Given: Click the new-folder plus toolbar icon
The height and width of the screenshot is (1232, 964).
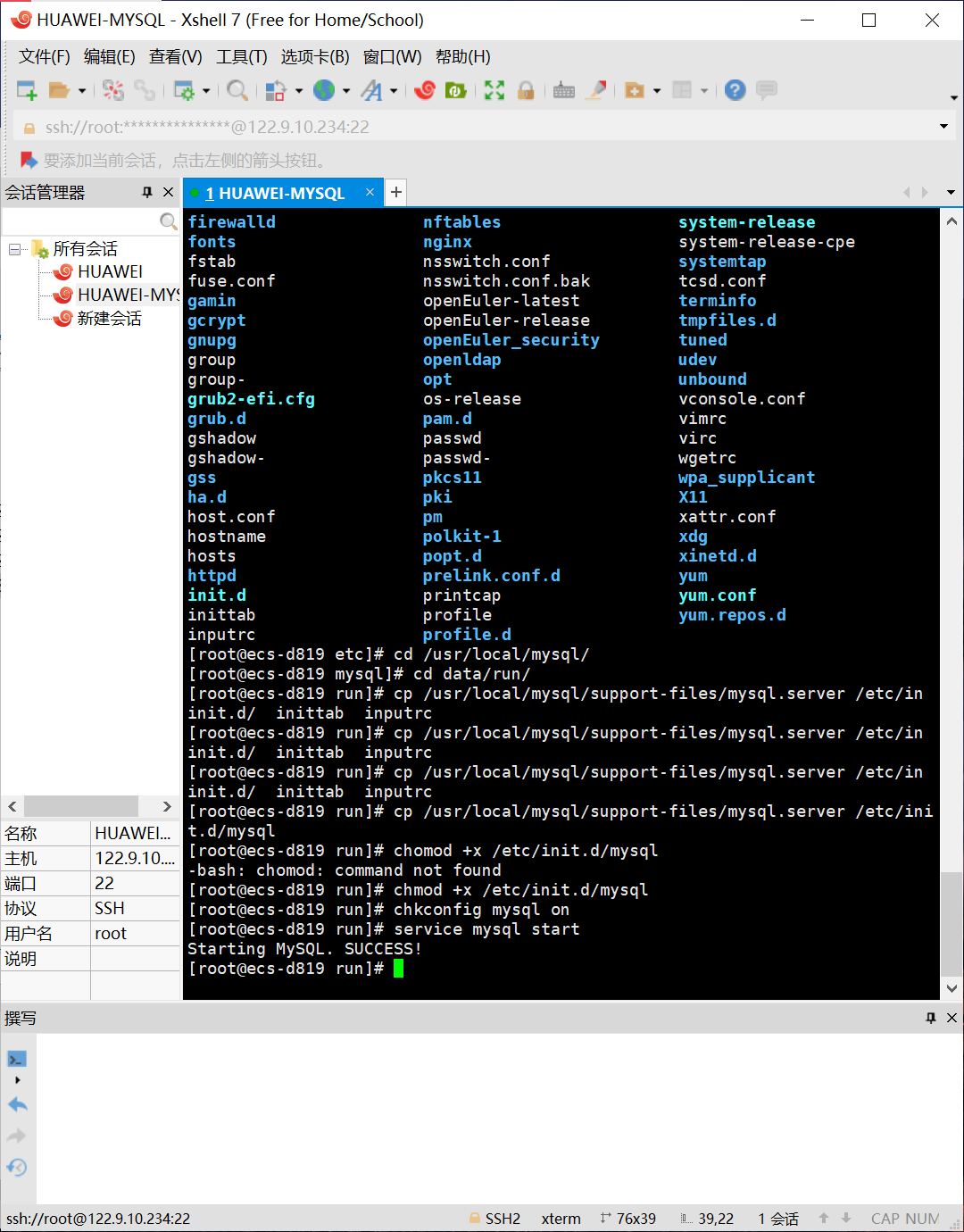Looking at the screenshot, I should tap(635, 90).
